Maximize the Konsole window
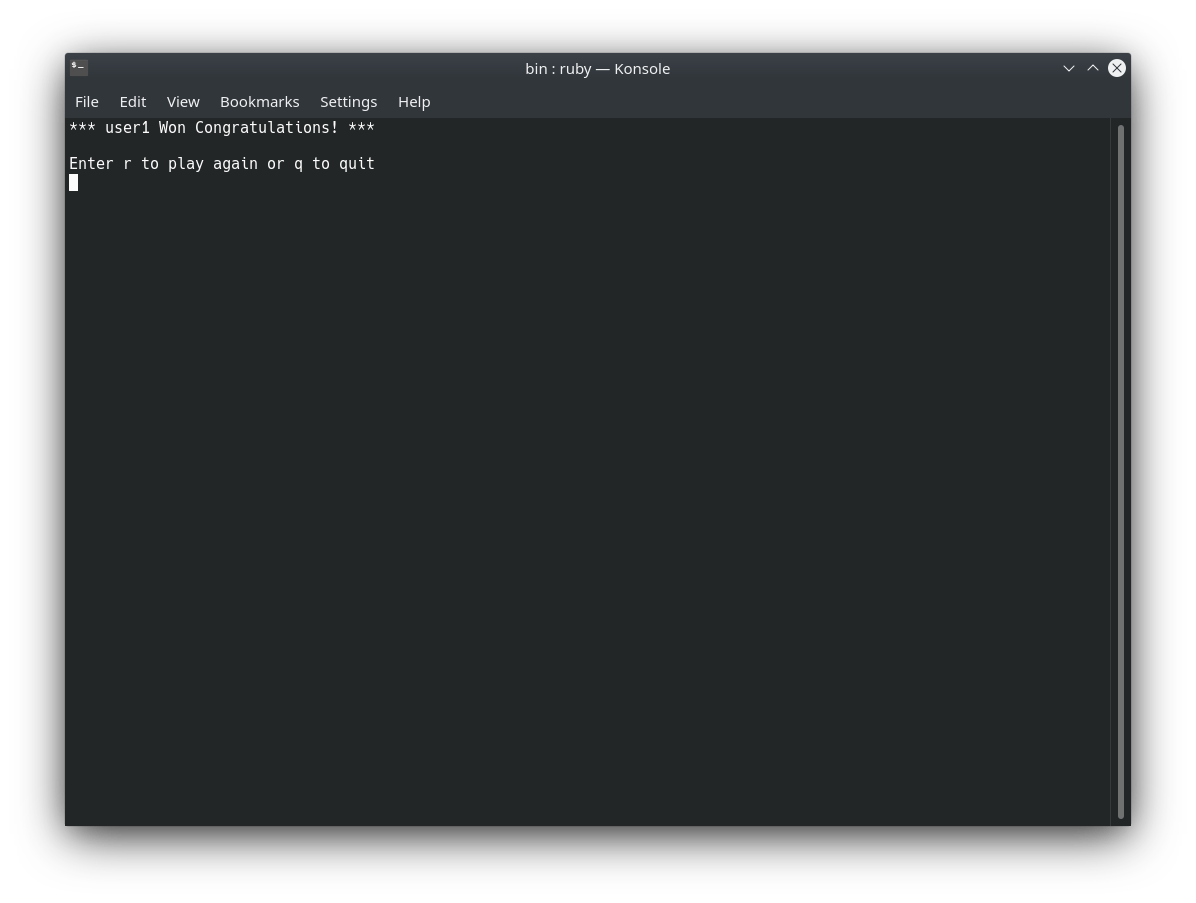Viewport: 1196px width, 903px height. point(1093,69)
